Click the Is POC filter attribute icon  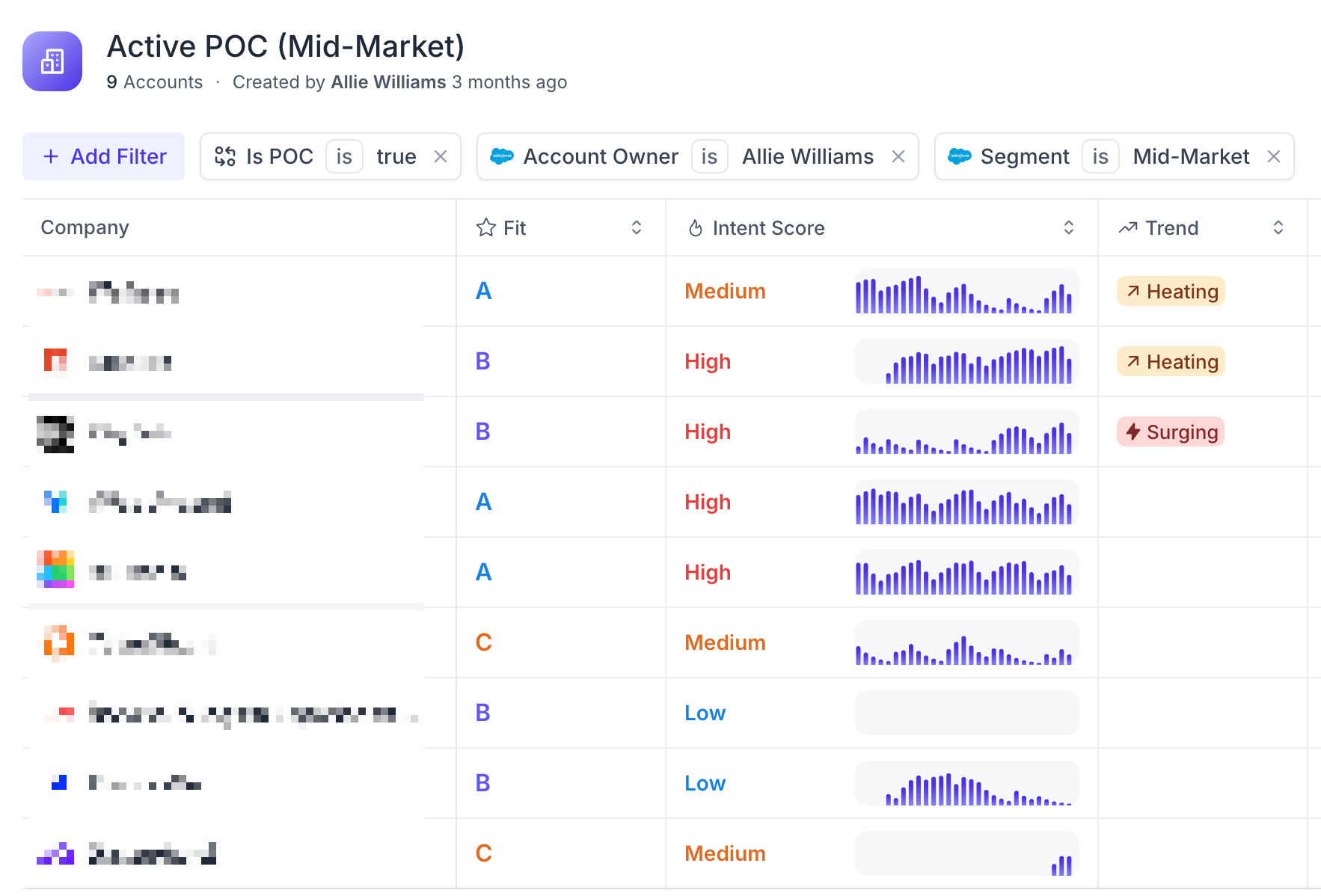pyautogui.click(x=225, y=156)
